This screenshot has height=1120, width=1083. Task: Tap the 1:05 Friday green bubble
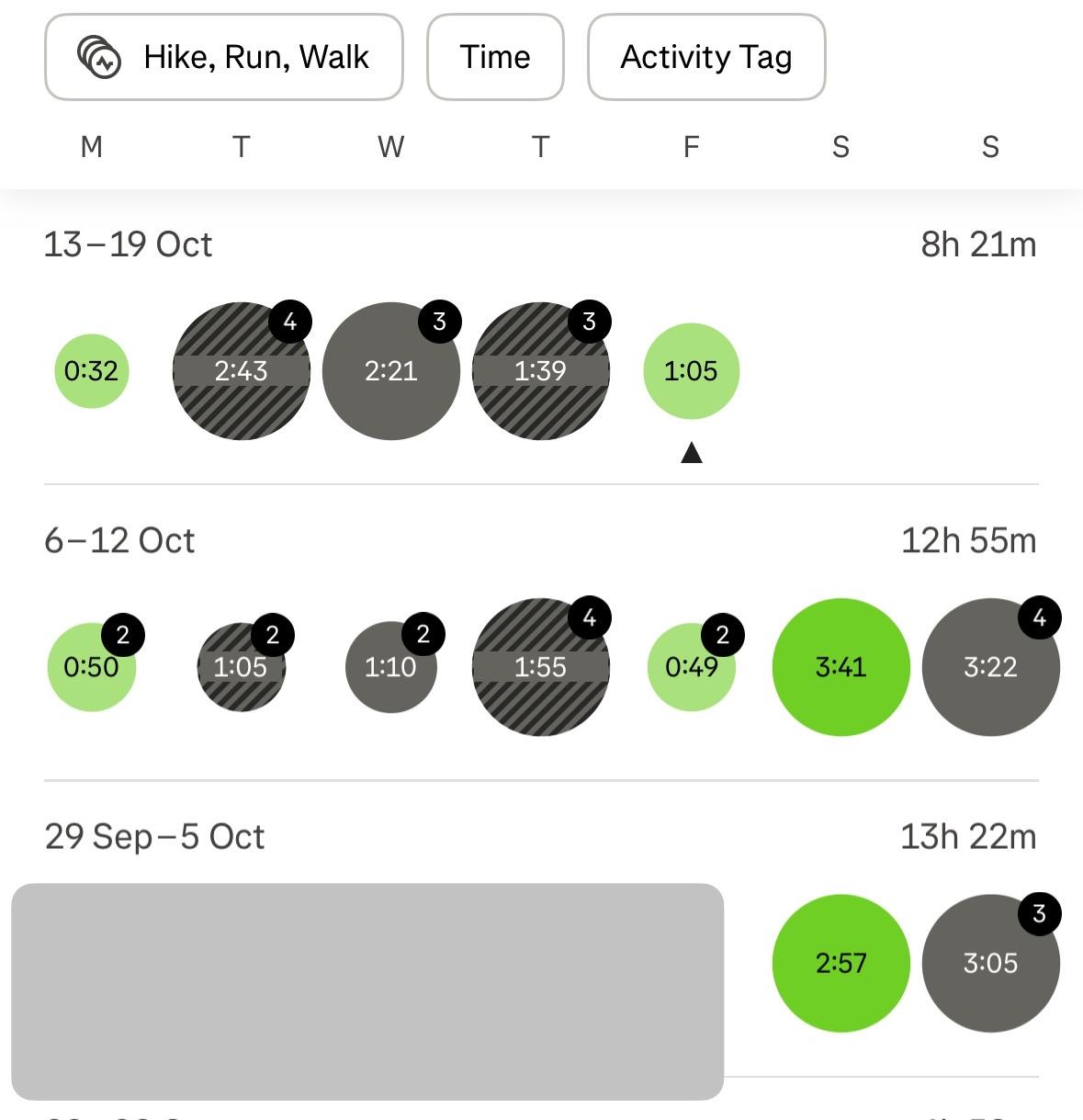(691, 371)
